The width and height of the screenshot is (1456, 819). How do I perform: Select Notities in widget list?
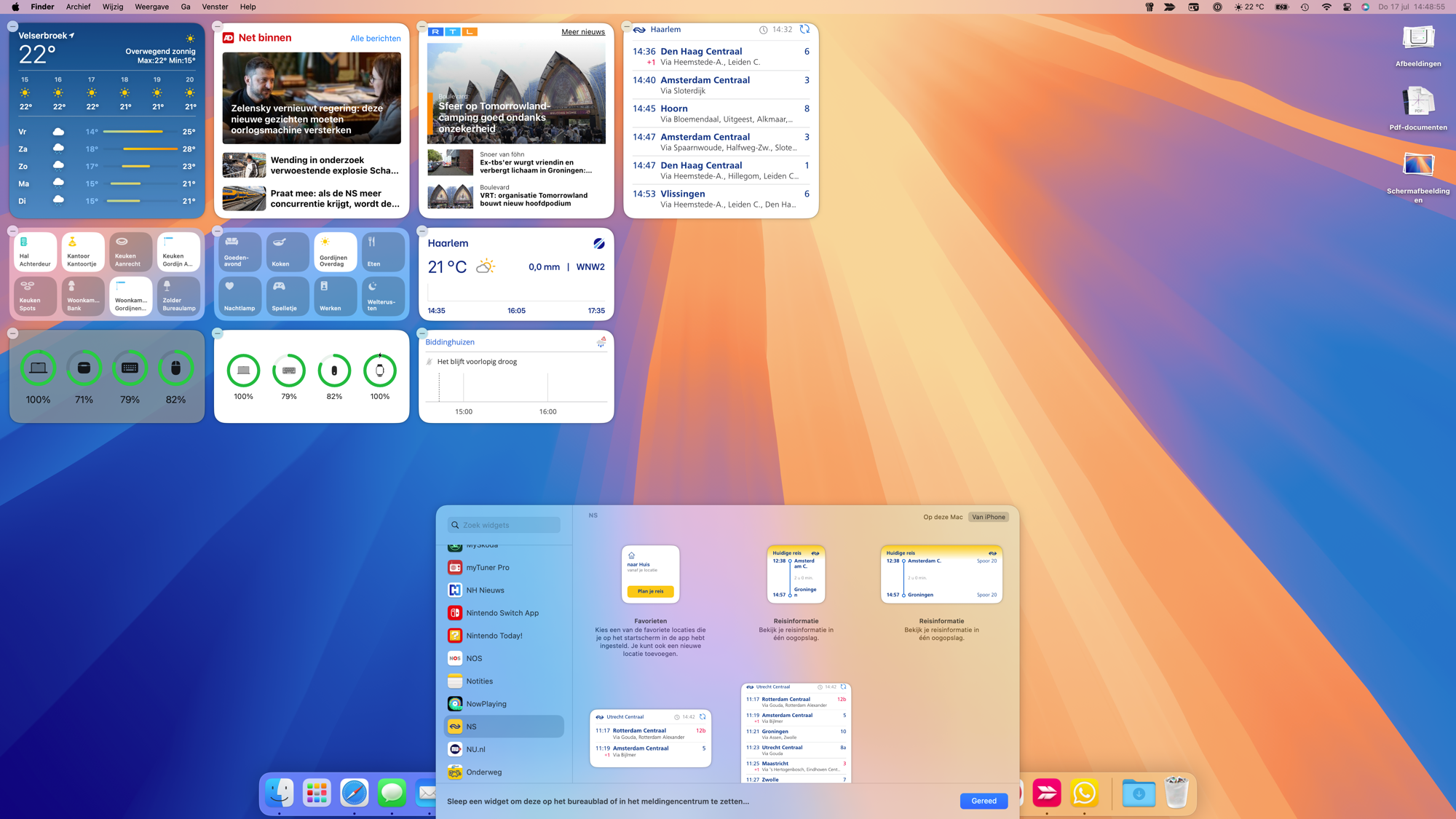click(x=504, y=681)
